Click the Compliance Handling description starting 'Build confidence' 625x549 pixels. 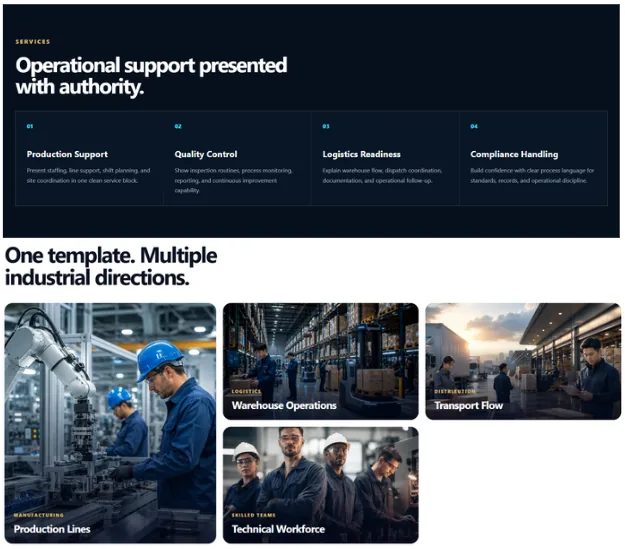pos(532,175)
